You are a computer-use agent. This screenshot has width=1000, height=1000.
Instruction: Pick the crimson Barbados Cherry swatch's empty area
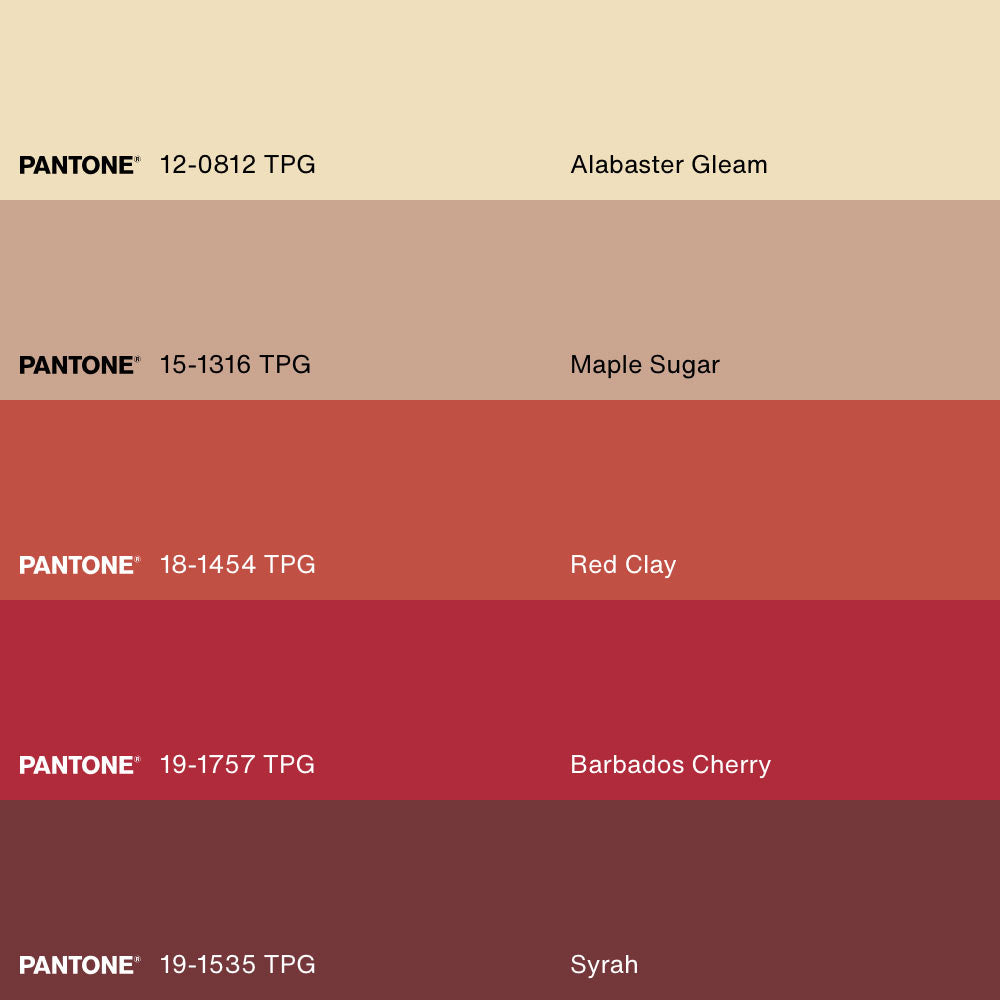(500, 670)
